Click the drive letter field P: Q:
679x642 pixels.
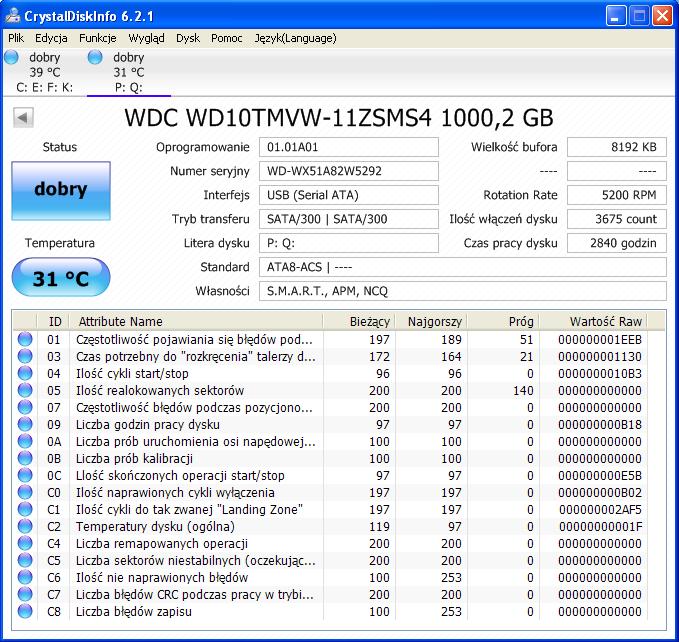[349, 243]
